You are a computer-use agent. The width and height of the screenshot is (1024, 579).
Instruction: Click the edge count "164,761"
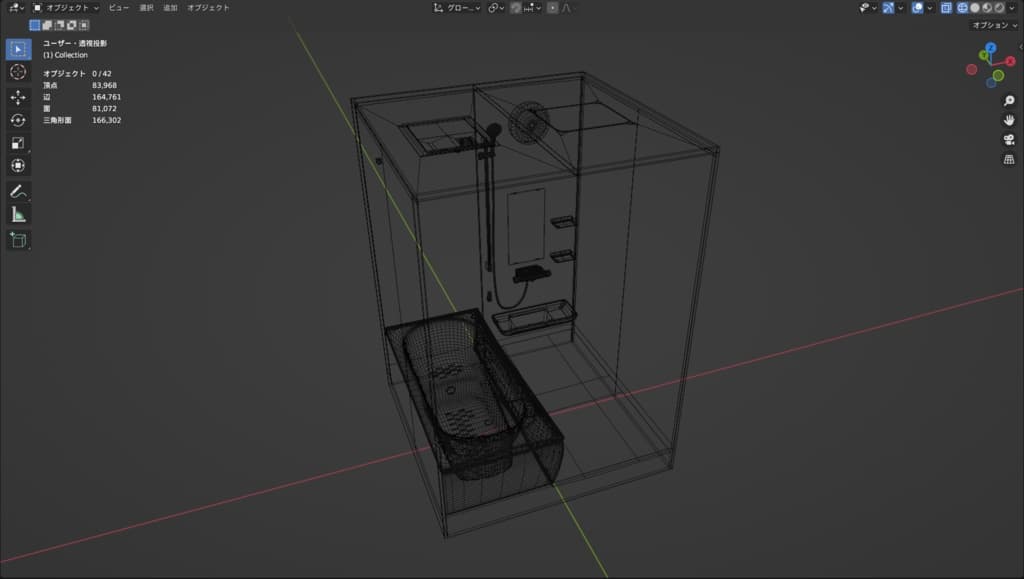point(106,97)
